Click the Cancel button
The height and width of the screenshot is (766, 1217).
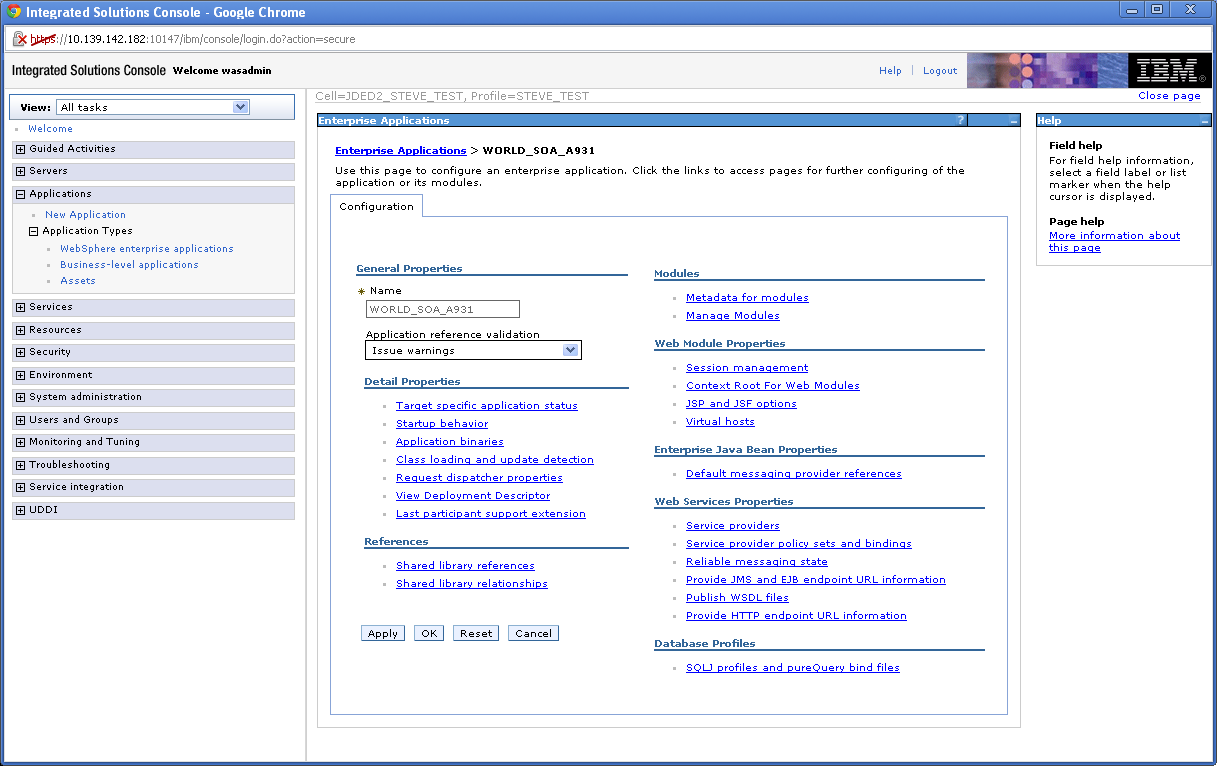[x=533, y=633]
